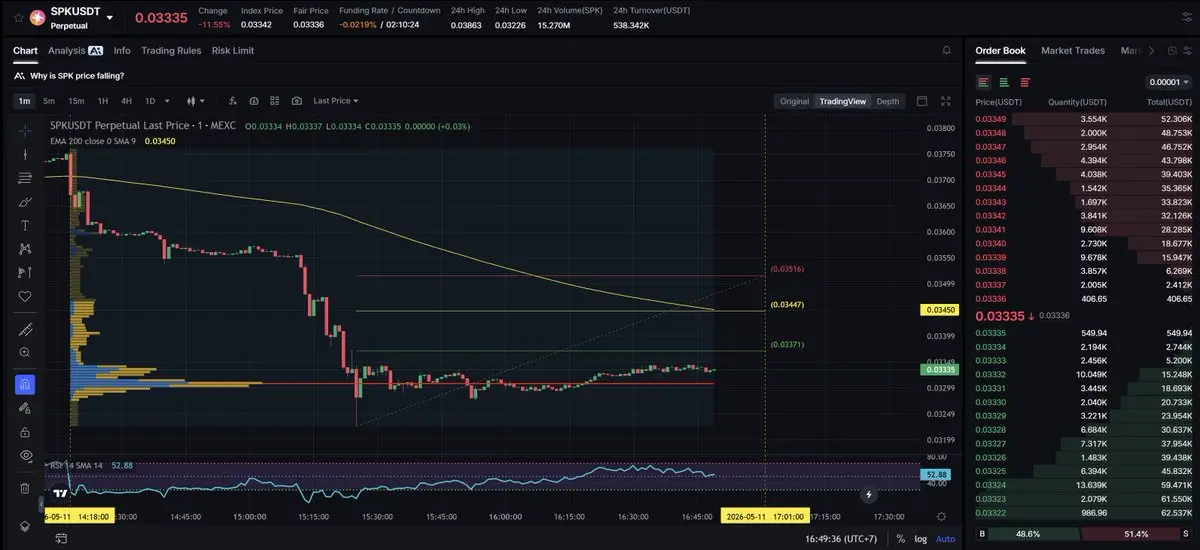Screen dimensions: 1200x550
Task: Select the brush drawing tool
Action: tap(25, 201)
